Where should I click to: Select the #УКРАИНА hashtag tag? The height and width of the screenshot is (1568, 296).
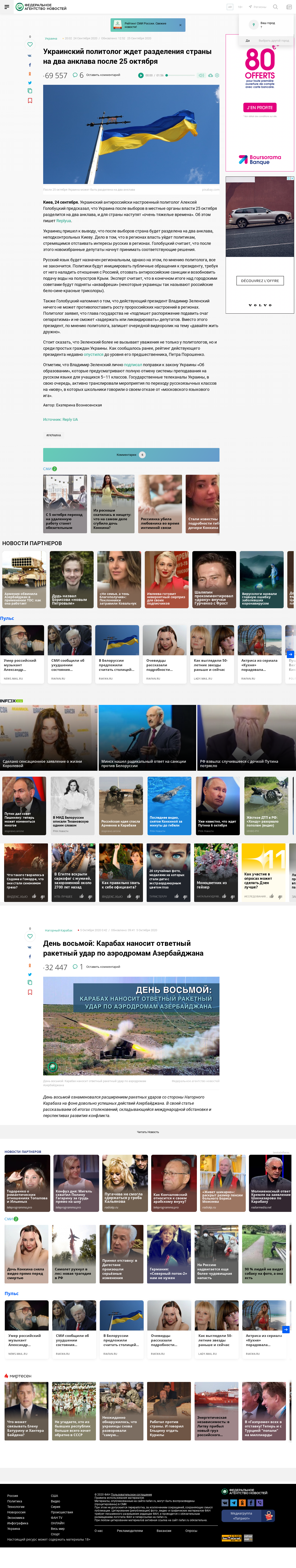[53, 435]
